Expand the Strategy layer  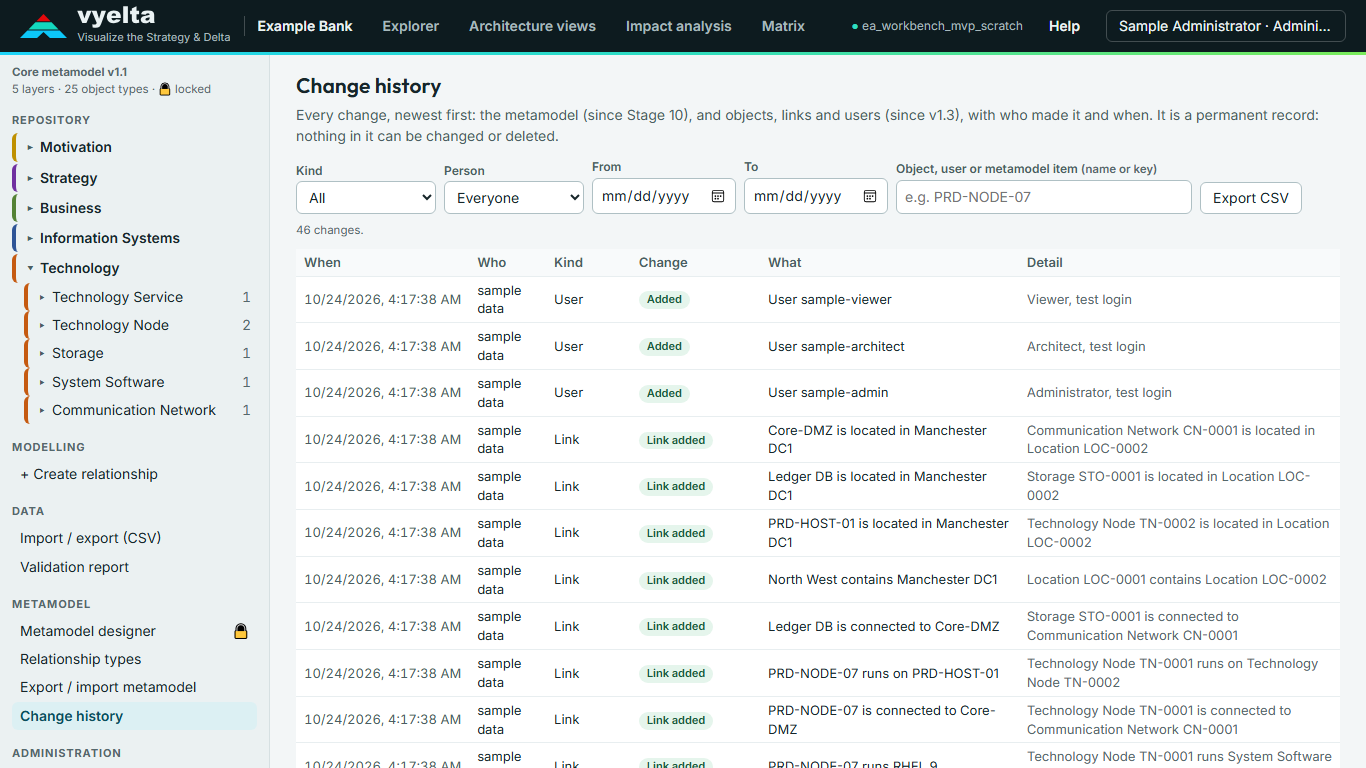pyautogui.click(x=30, y=178)
